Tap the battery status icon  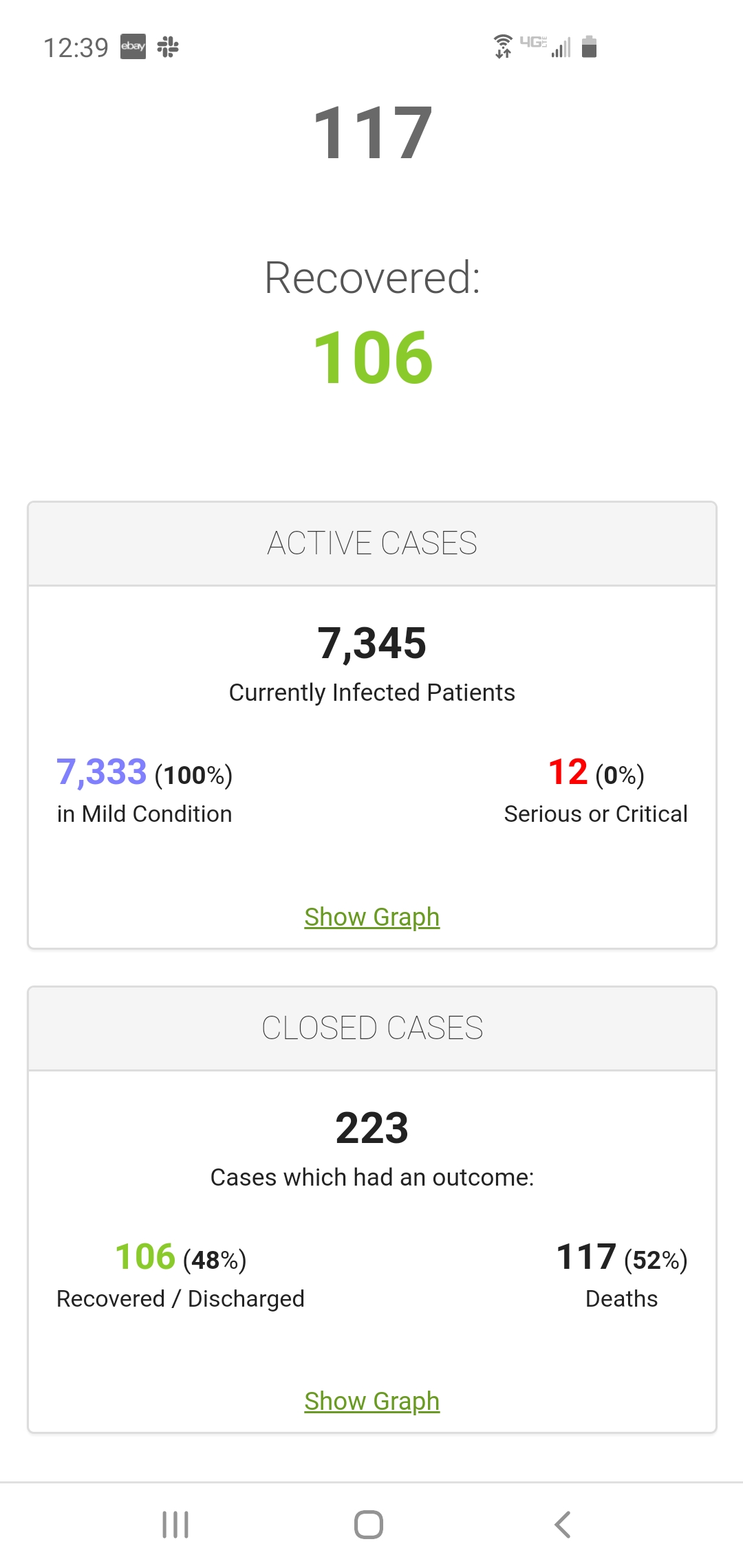[x=589, y=46]
